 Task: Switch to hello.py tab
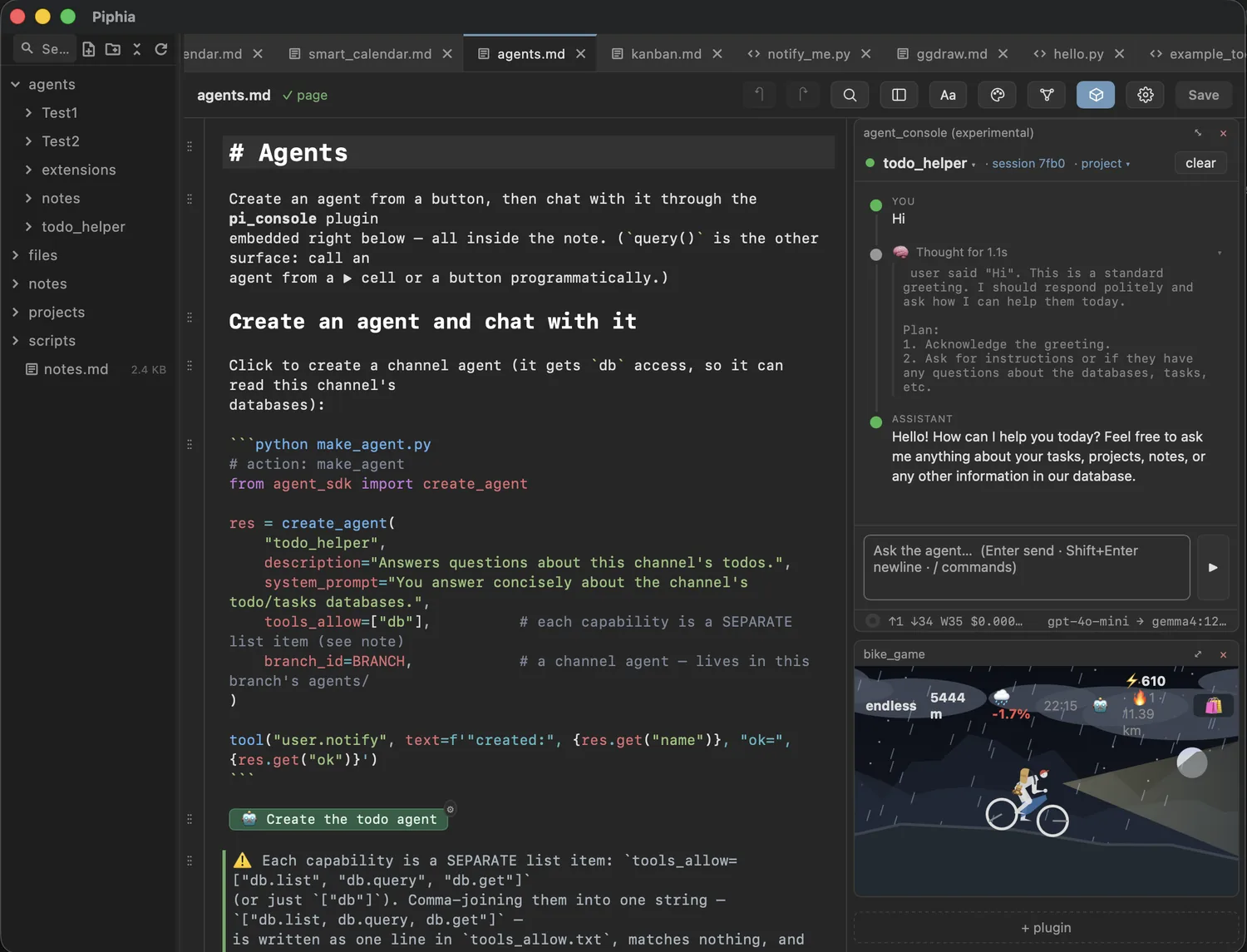coord(1078,54)
